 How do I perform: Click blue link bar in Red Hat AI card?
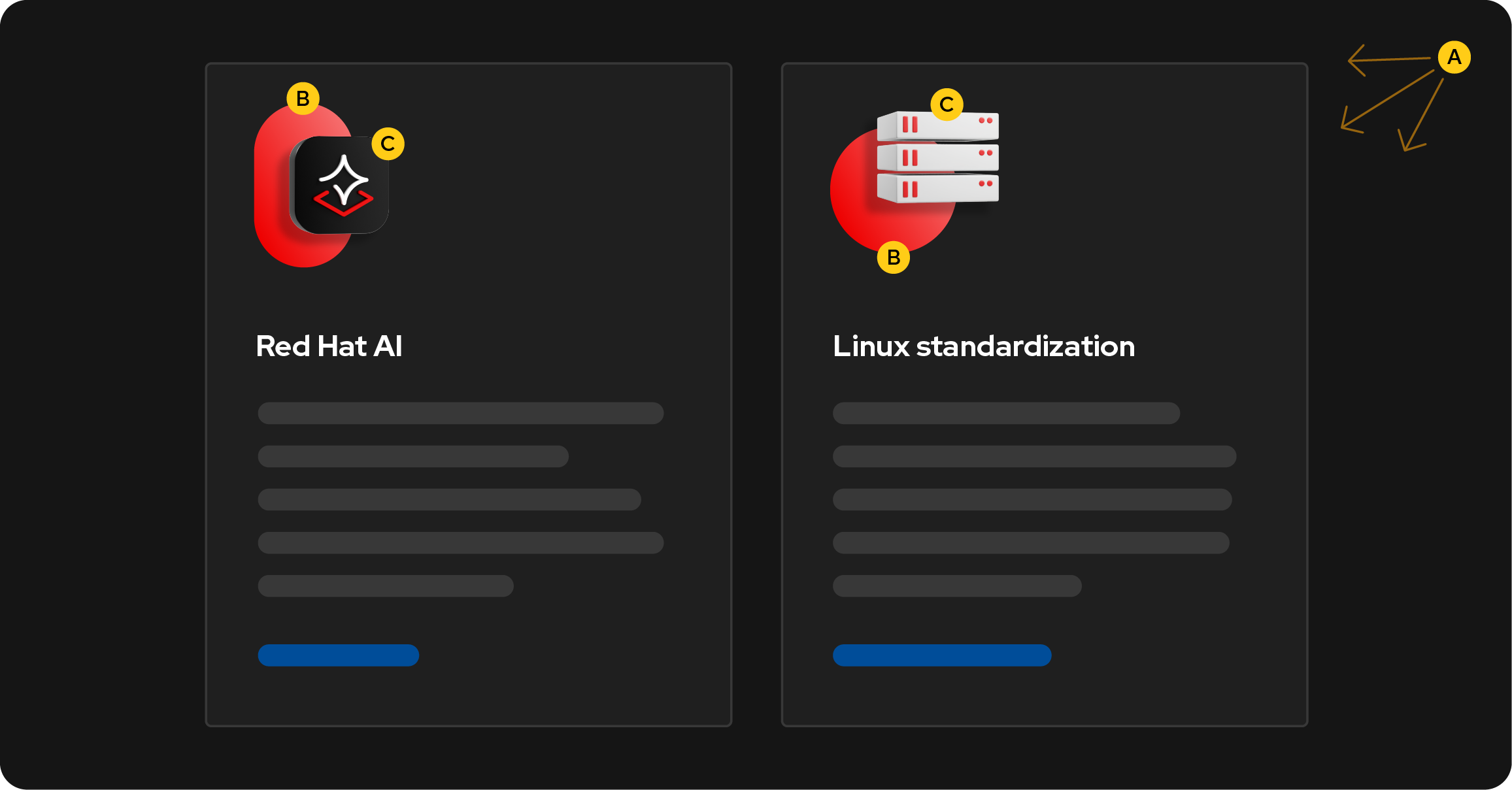click(338, 655)
